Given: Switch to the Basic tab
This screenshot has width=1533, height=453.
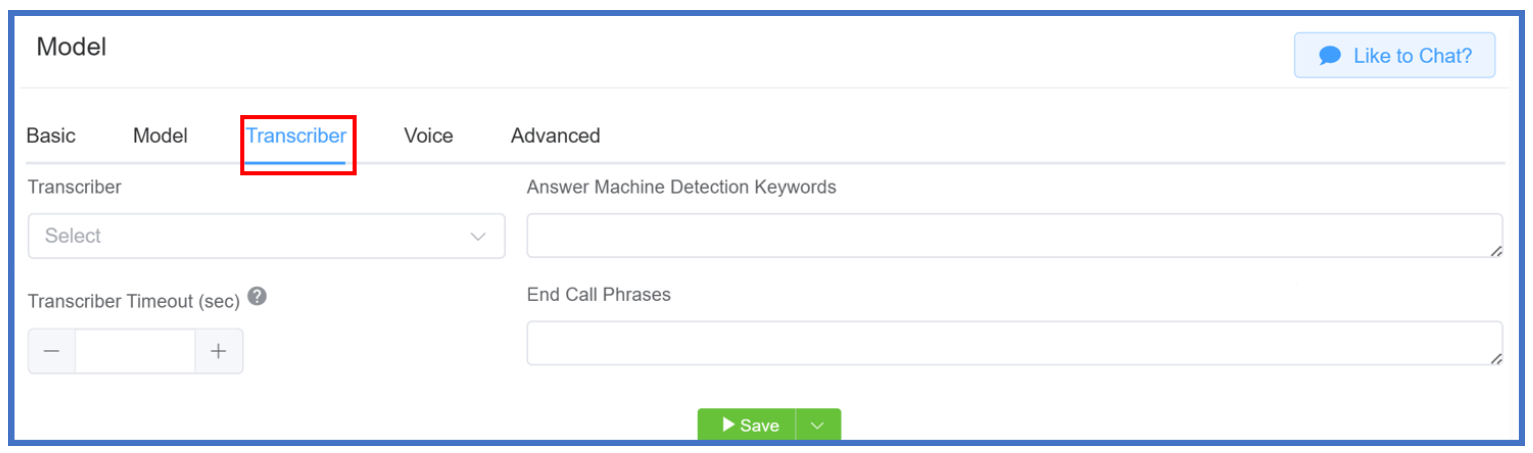Looking at the screenshot, I should point(51,135).
